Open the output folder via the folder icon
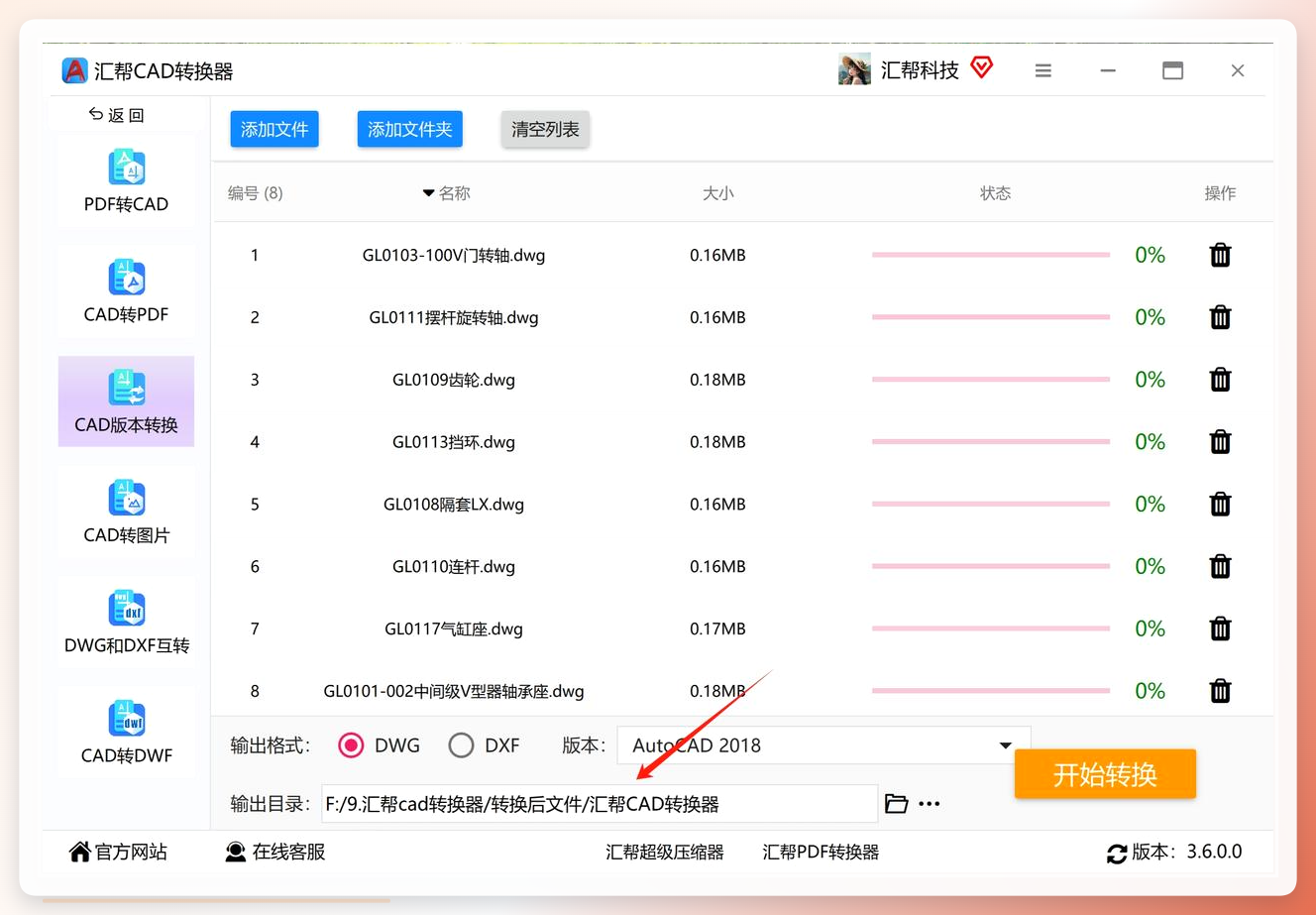Viewport: 1316px width, 915px height. (x=896, y=804)
